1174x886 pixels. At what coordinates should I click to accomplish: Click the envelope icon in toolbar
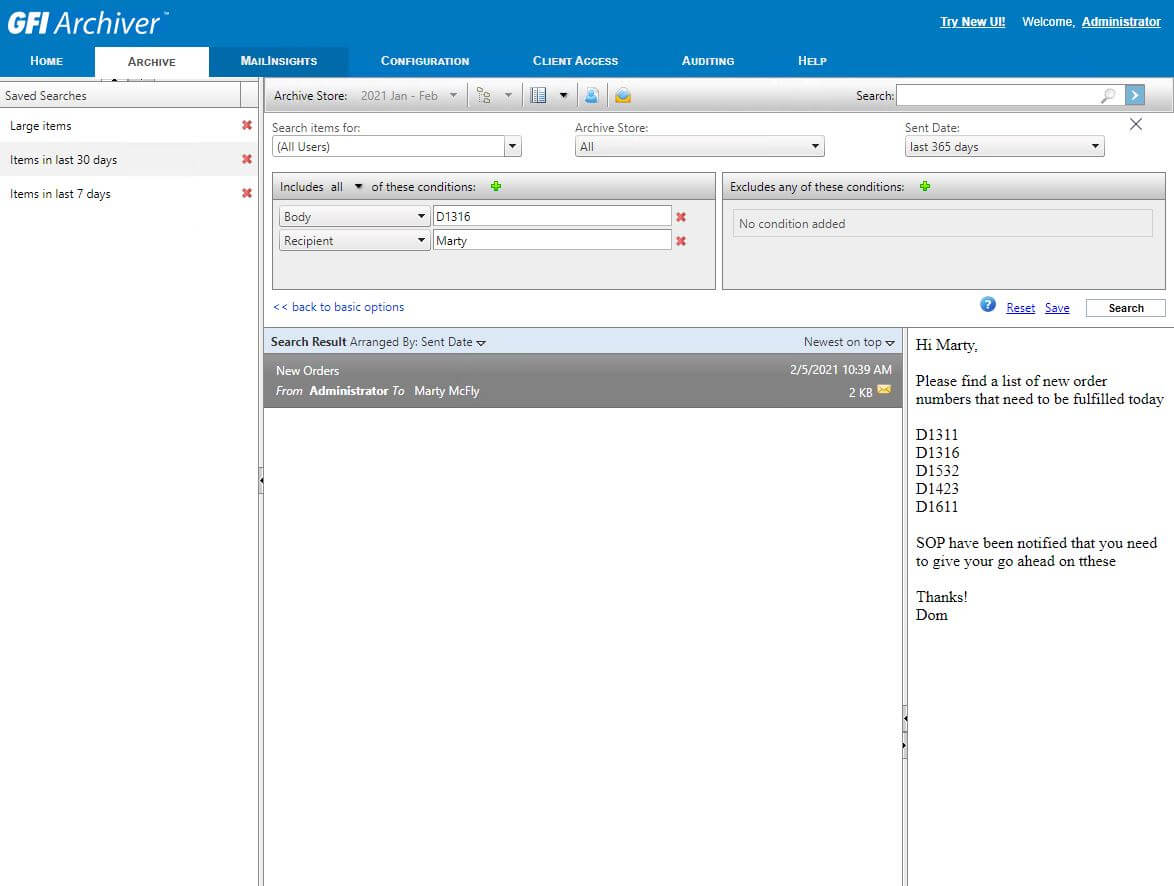623,96
